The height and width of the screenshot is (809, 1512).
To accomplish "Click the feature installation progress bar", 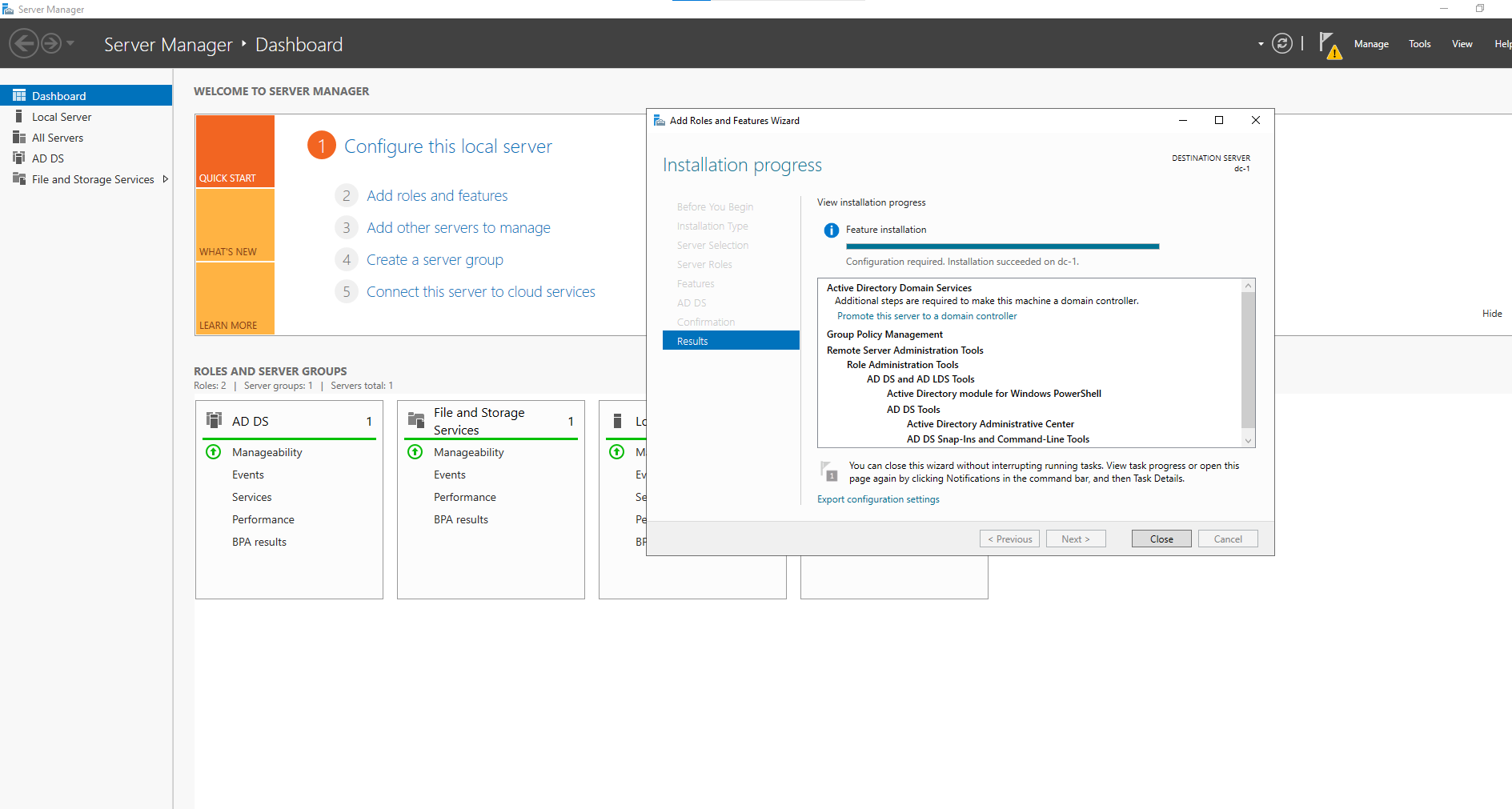I will click(1002, 246).
